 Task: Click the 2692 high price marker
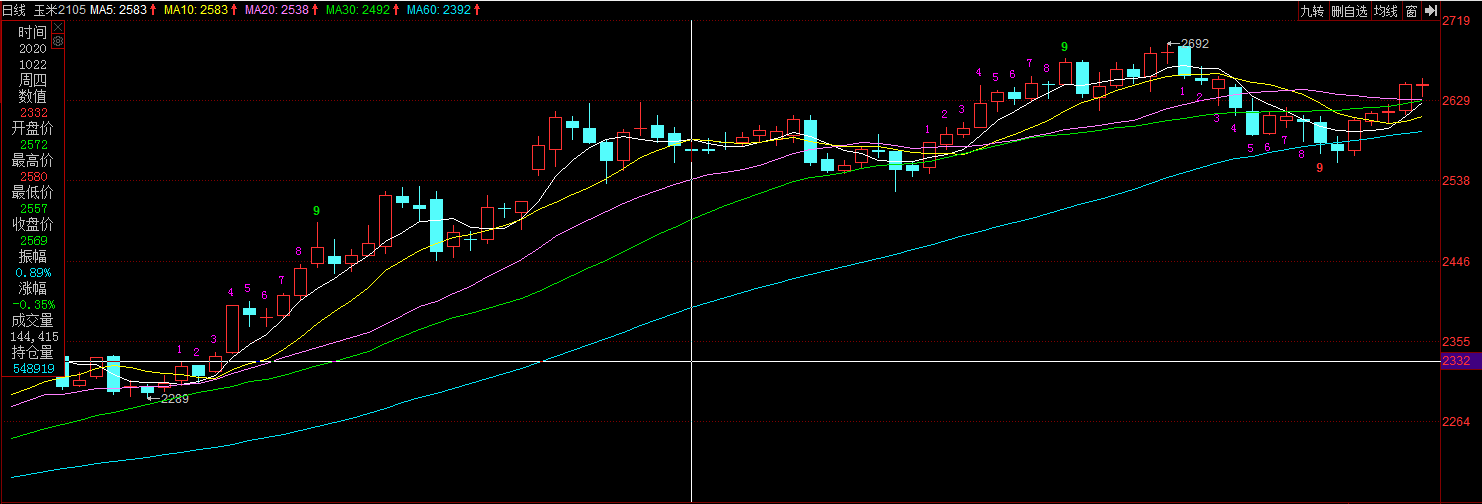[x=1195, y=44]
